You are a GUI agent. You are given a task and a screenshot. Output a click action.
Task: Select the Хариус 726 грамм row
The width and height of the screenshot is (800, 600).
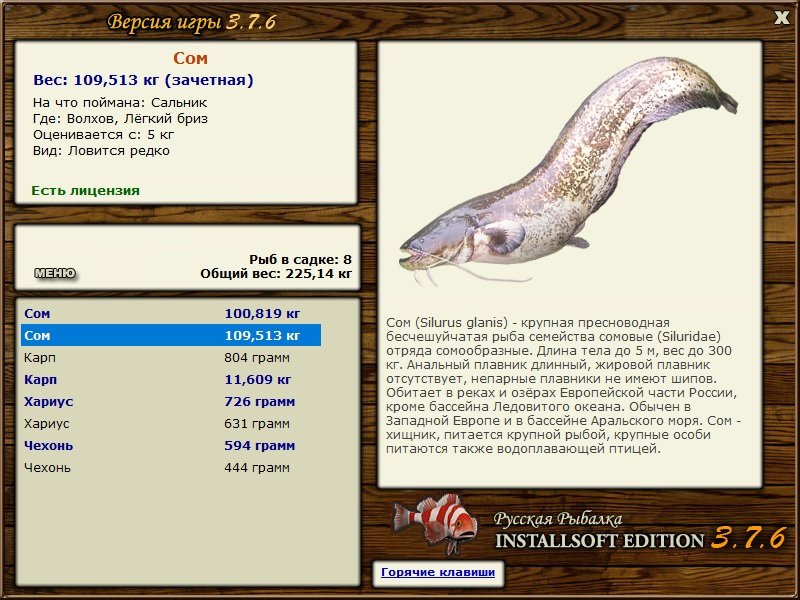171,402
